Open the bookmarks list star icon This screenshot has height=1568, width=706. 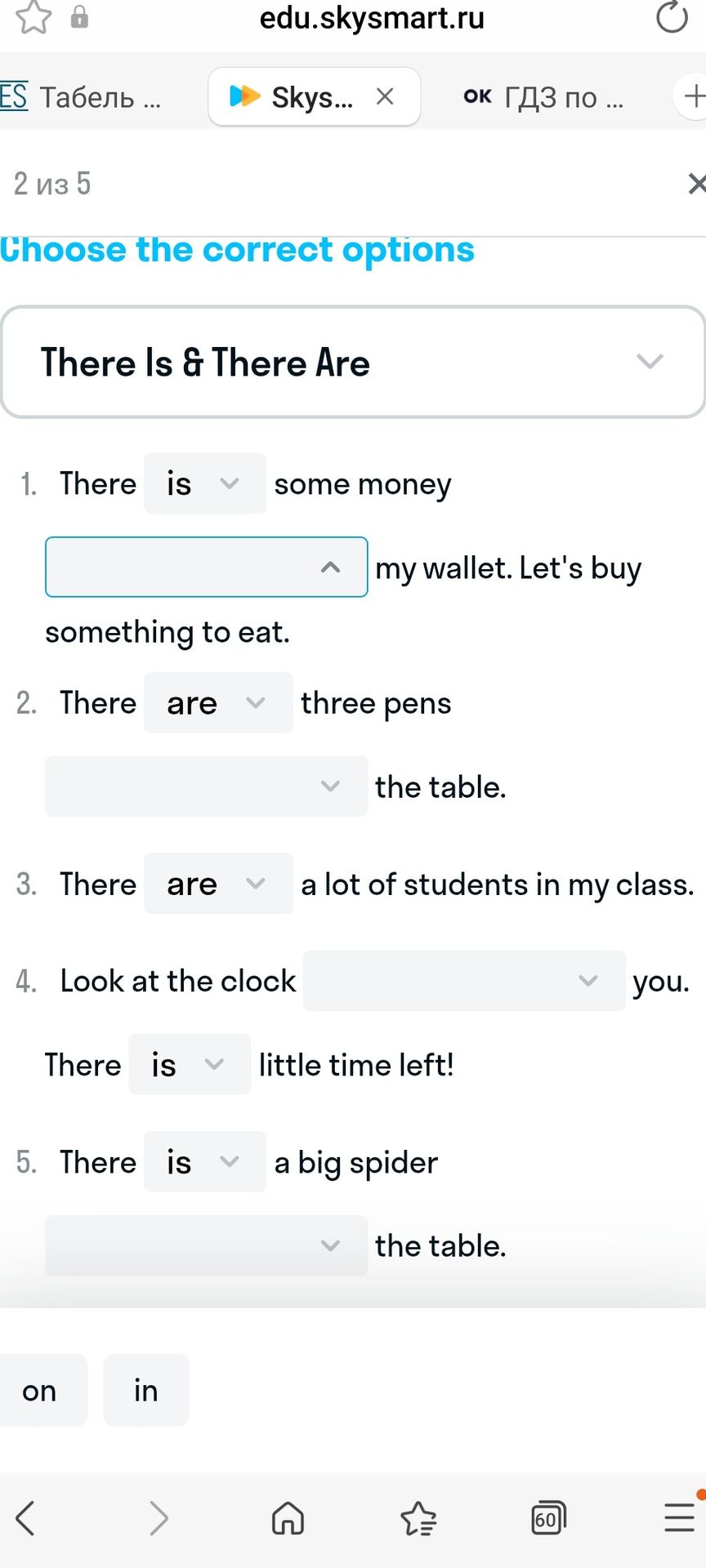(x=418, y=1518)
